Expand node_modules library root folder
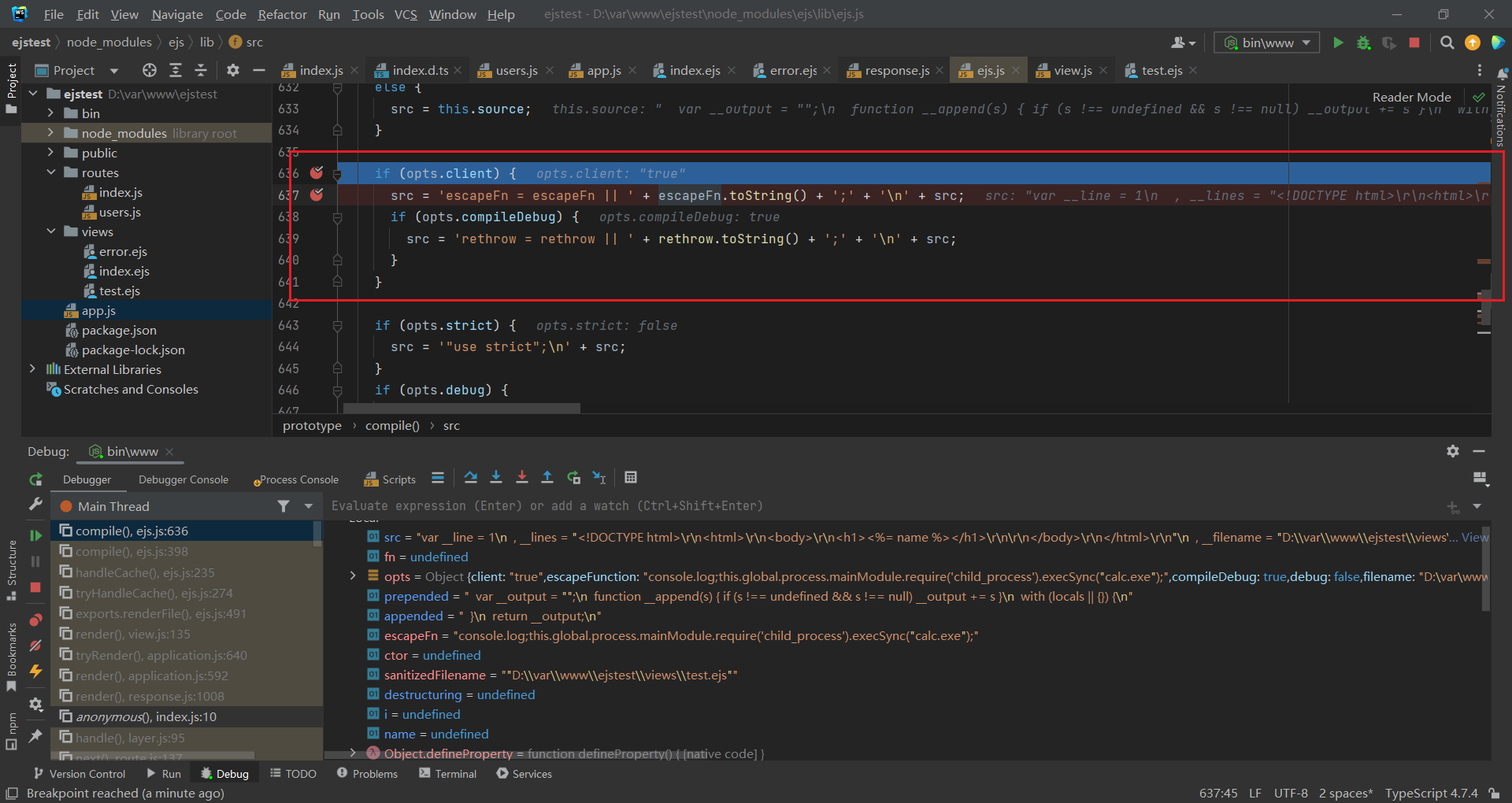The width and height of the screenshot is (1512, 803). [x=50, y=133]
